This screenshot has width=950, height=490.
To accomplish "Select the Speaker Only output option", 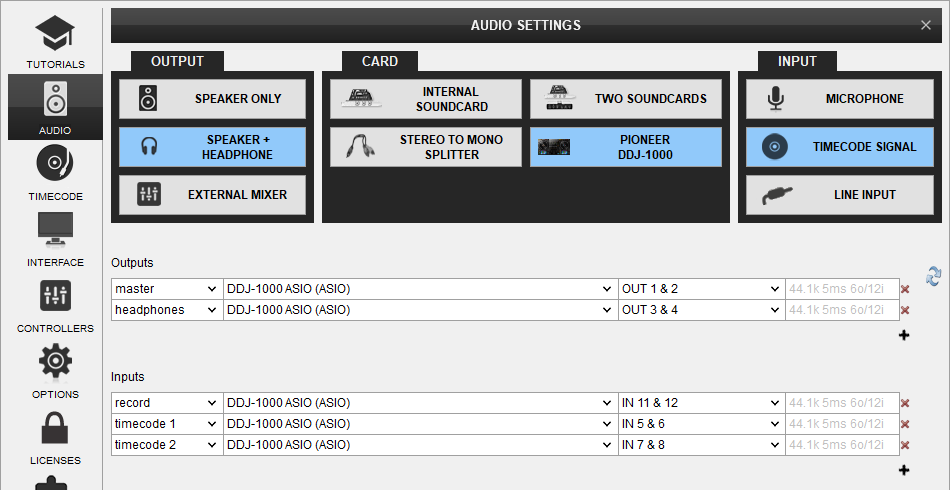I will pos(212,99).
